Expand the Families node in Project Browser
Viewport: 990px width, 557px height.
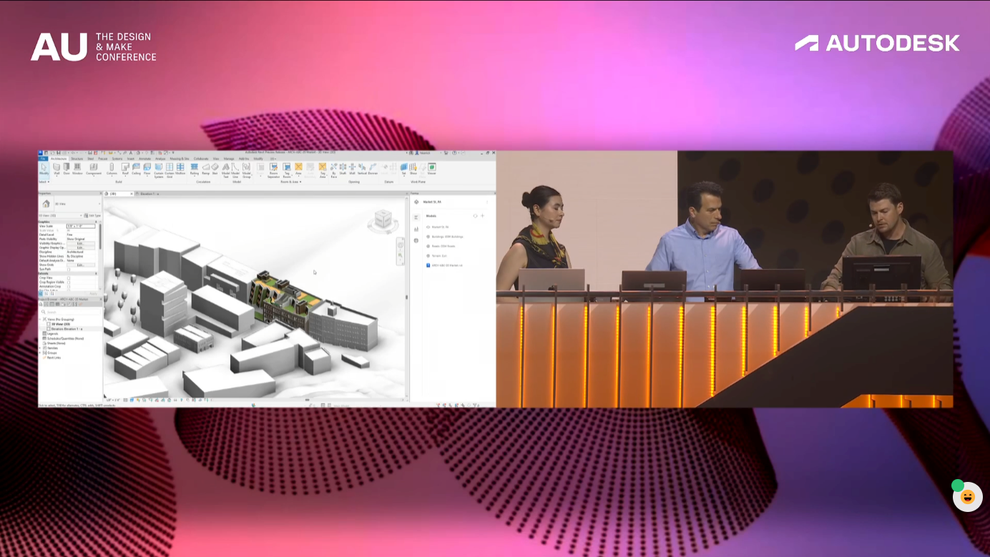click(40, 348)
